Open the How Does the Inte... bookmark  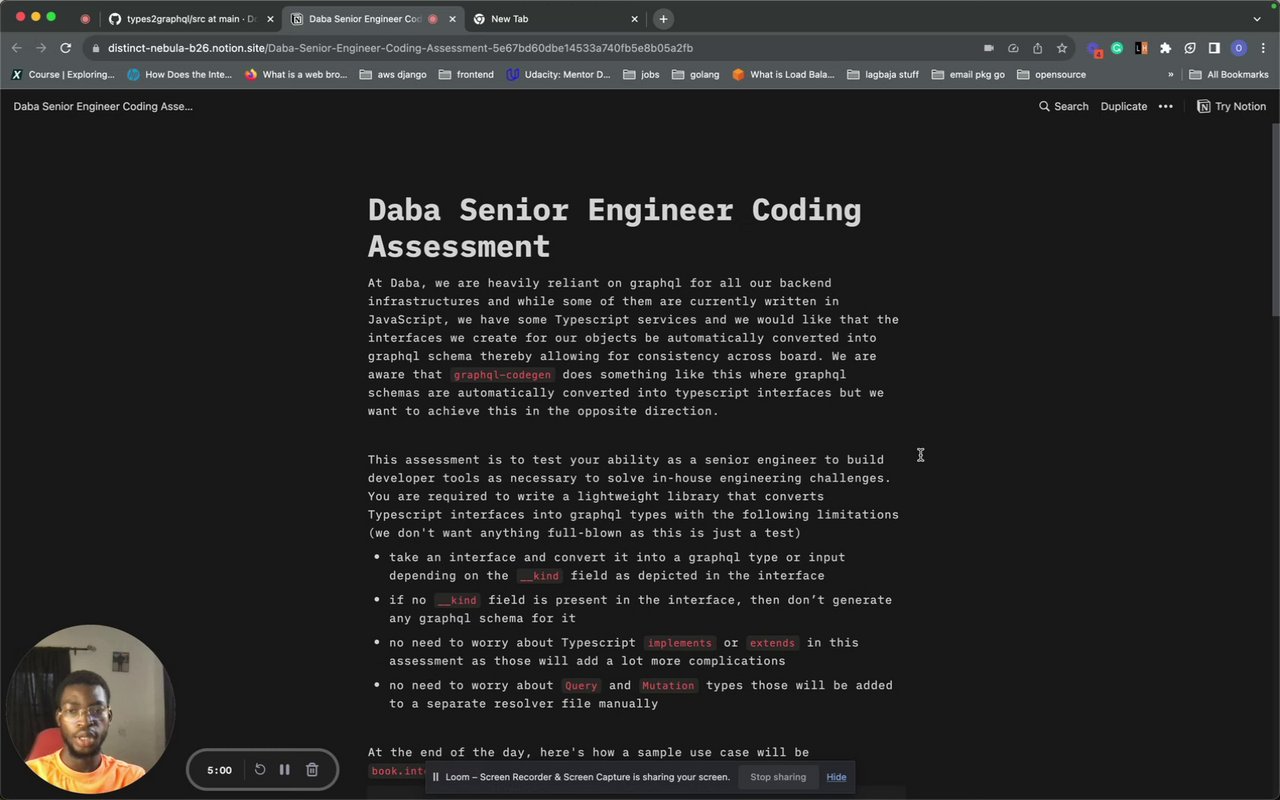tap(179, 74)
